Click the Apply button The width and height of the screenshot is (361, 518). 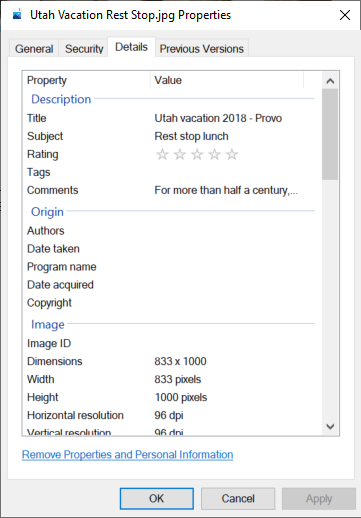point(319,499)
